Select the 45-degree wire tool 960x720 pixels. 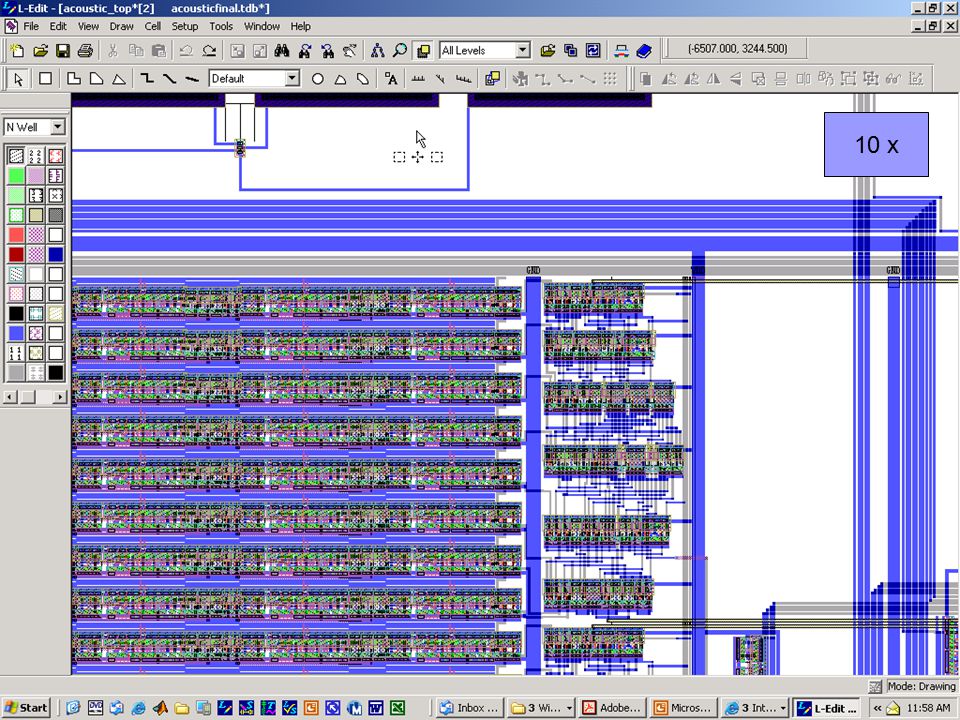(170, 79)
